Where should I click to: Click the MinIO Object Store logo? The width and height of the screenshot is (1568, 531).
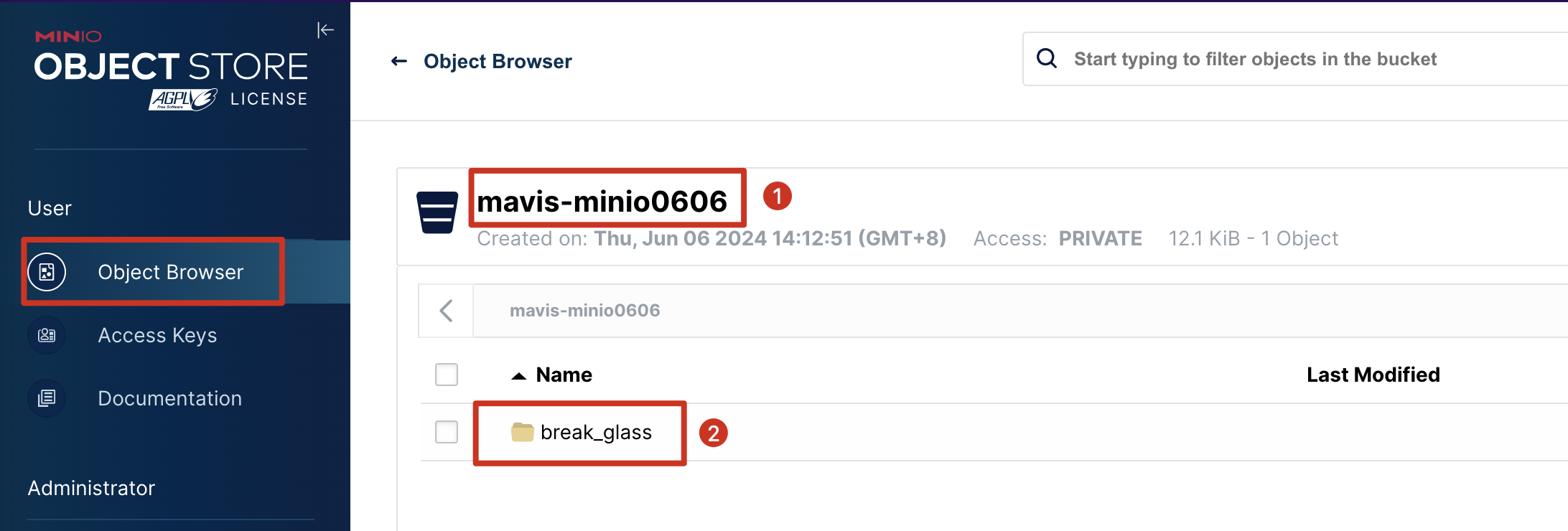click(171, 70)
